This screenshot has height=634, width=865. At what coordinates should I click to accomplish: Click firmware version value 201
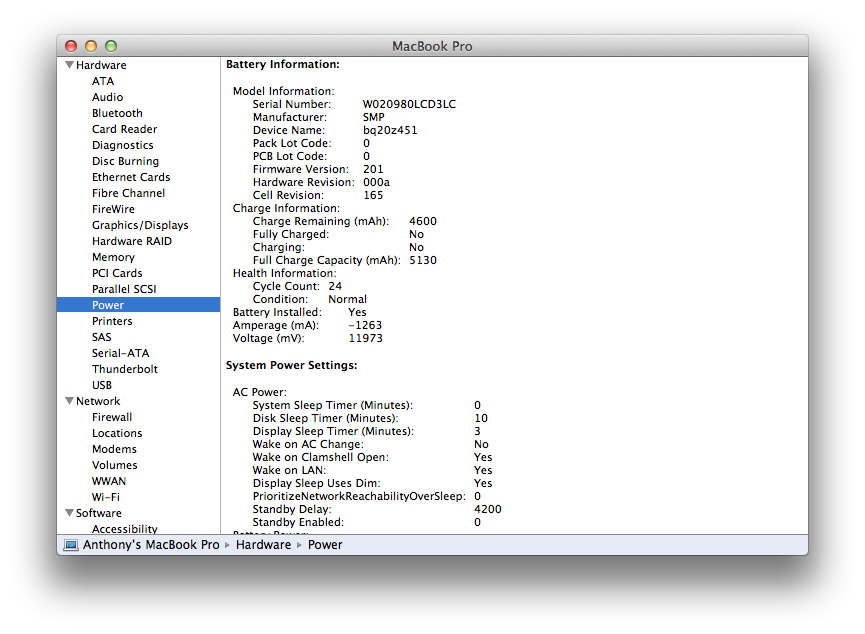pyautogui.click(x=373, y=169)
